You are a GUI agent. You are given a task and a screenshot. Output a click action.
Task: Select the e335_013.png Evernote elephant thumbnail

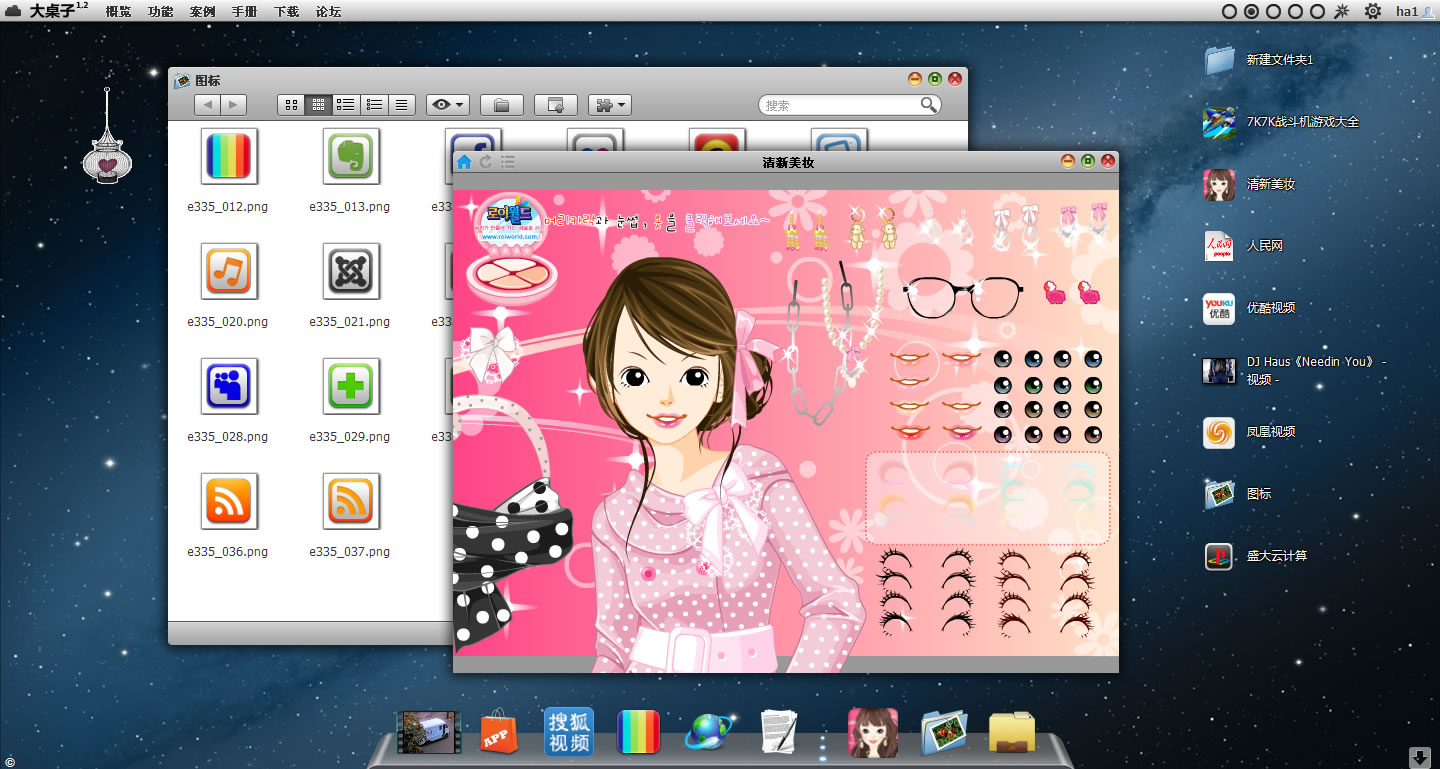[x=351, y=156]
